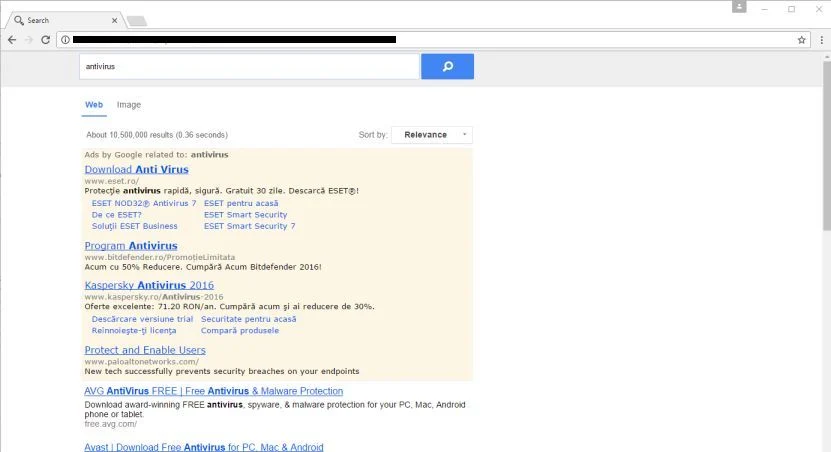Open the Kaspersky Antivirus 2016 link
Screen dimensions: 831x452
[x=149, y=285]
